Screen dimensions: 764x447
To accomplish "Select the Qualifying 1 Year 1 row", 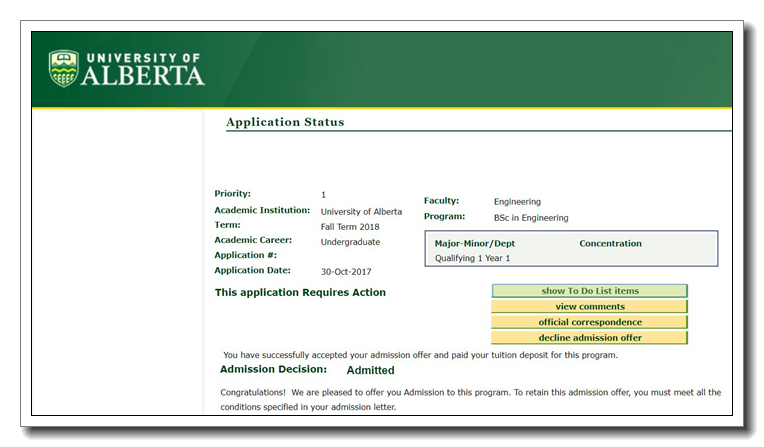I will [472, 258].
